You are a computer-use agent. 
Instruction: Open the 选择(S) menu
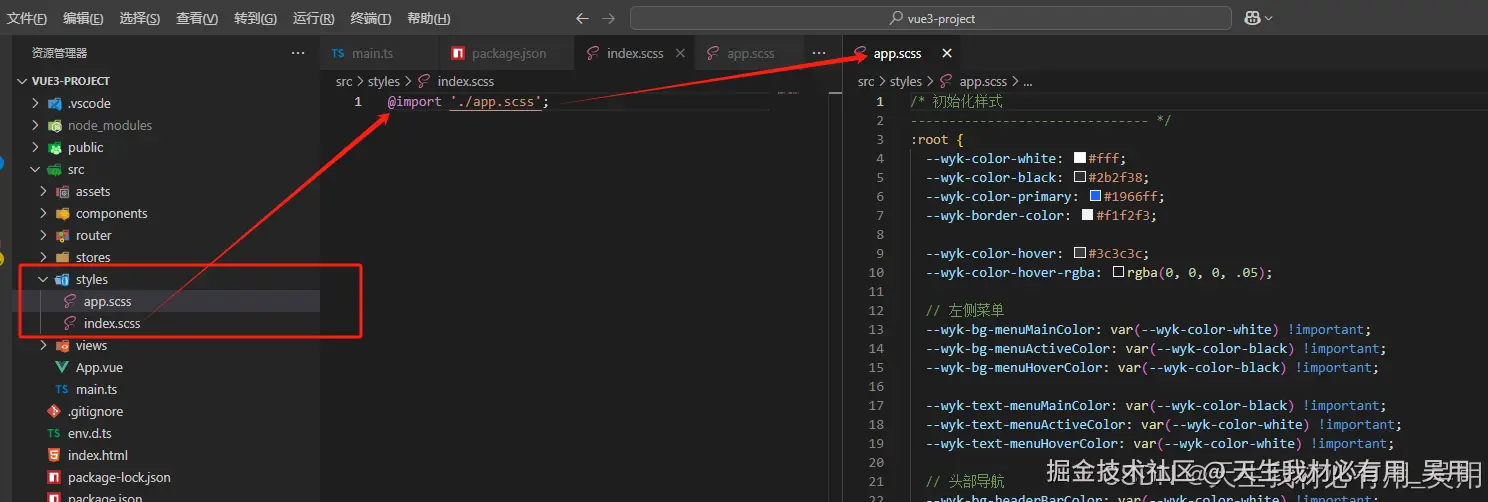point(140,19)
